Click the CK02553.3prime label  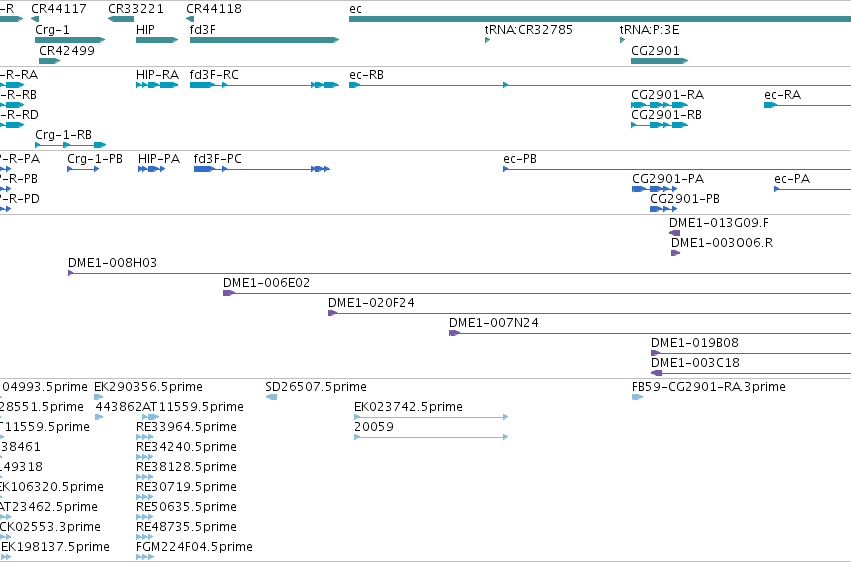(x=50, y=527)
